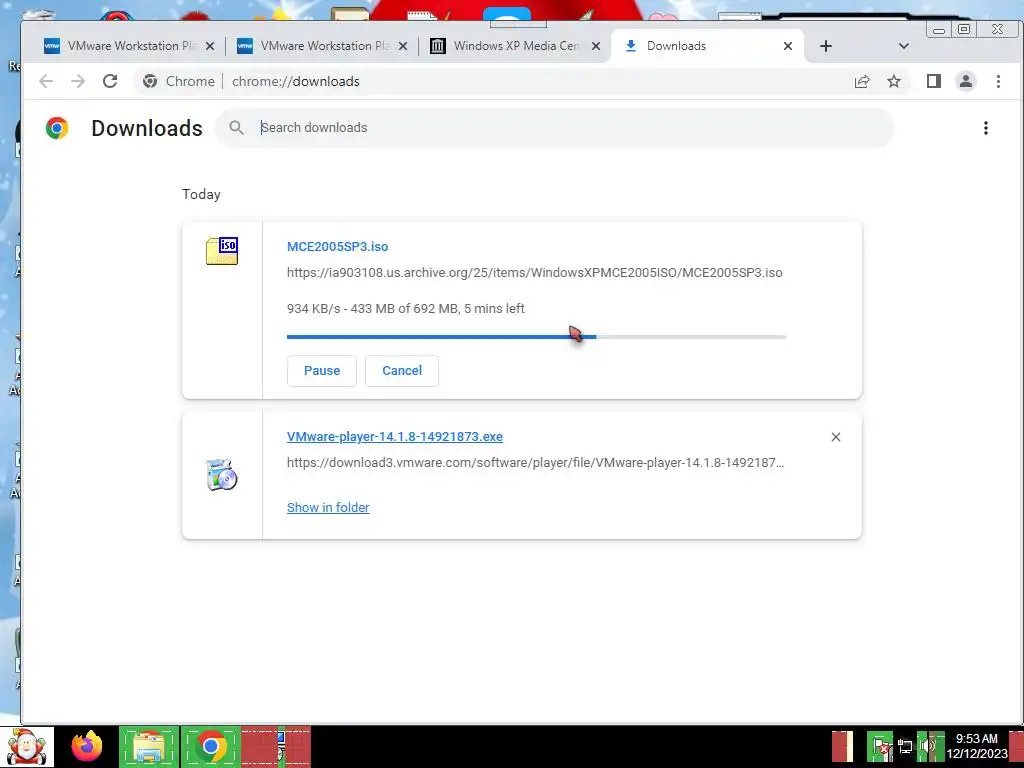1024x768 pixels.
Task: Click the search magnifier icon
Action: 236,128
